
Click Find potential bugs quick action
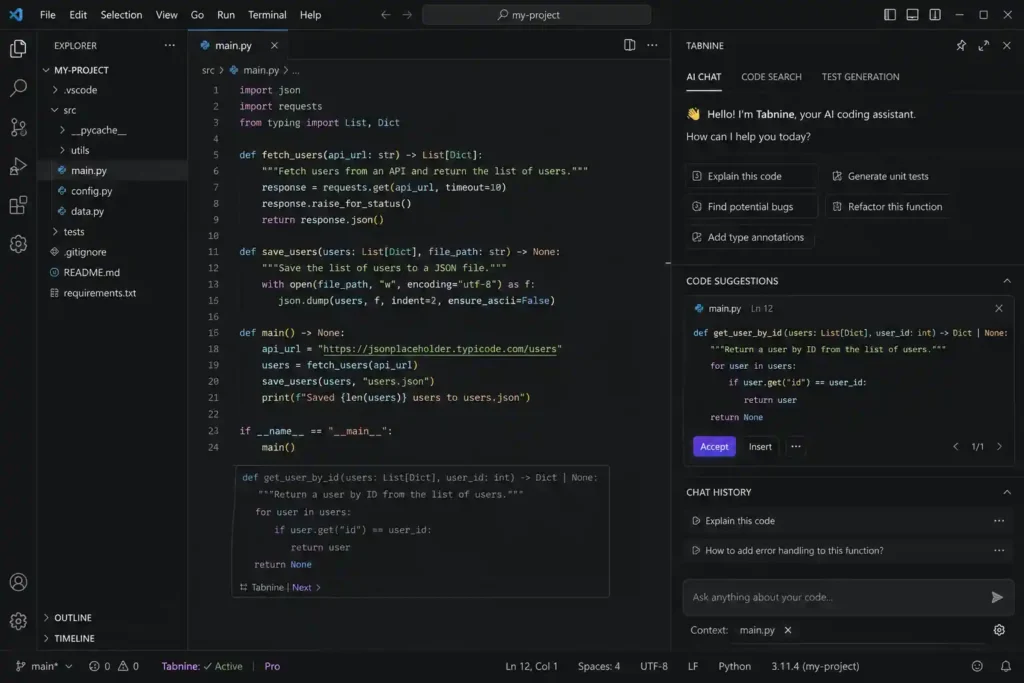(x=751, y=207)
